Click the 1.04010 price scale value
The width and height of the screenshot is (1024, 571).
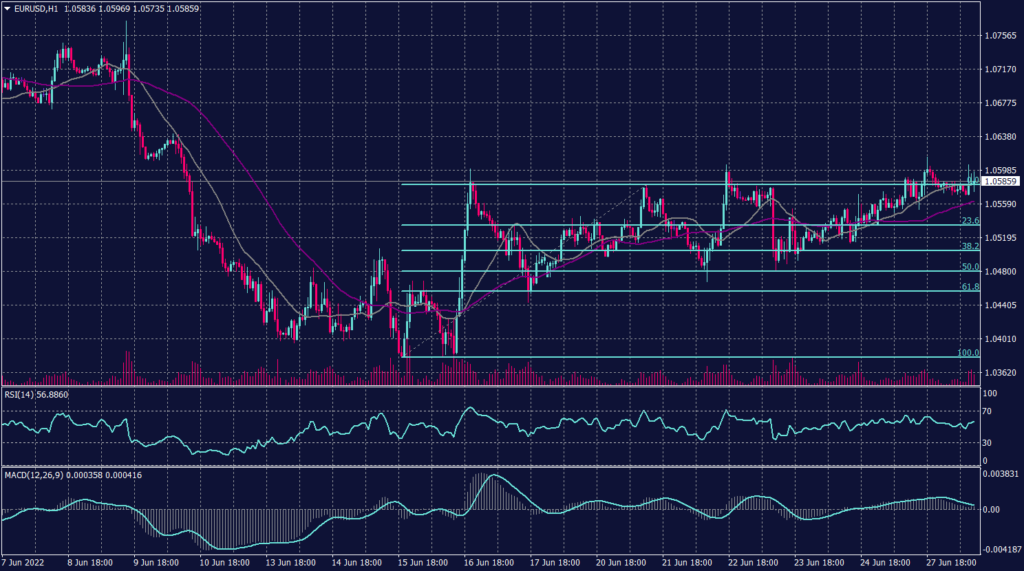point(1000,338)
